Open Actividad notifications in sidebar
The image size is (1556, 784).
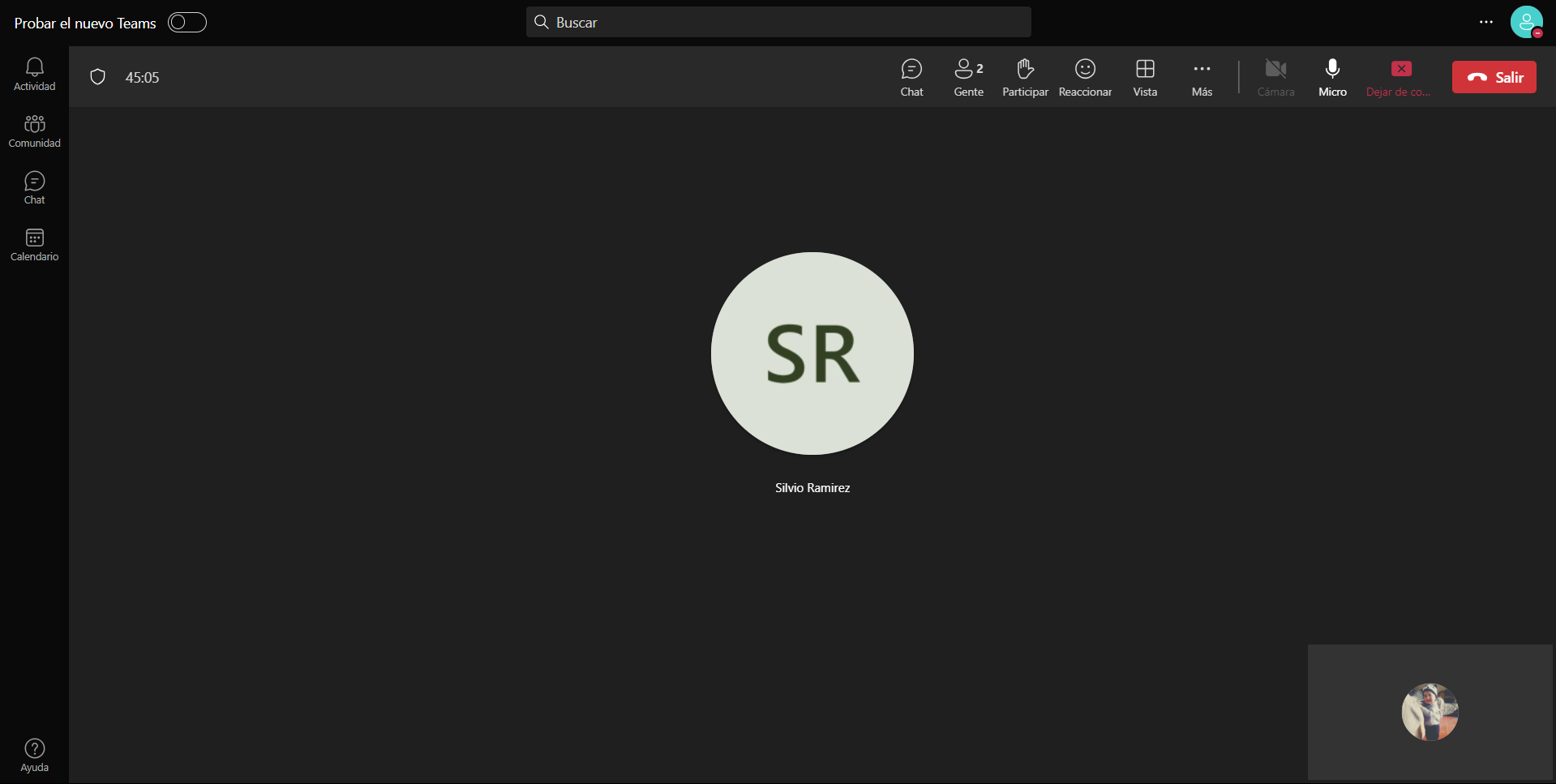(x=34, y=75)
